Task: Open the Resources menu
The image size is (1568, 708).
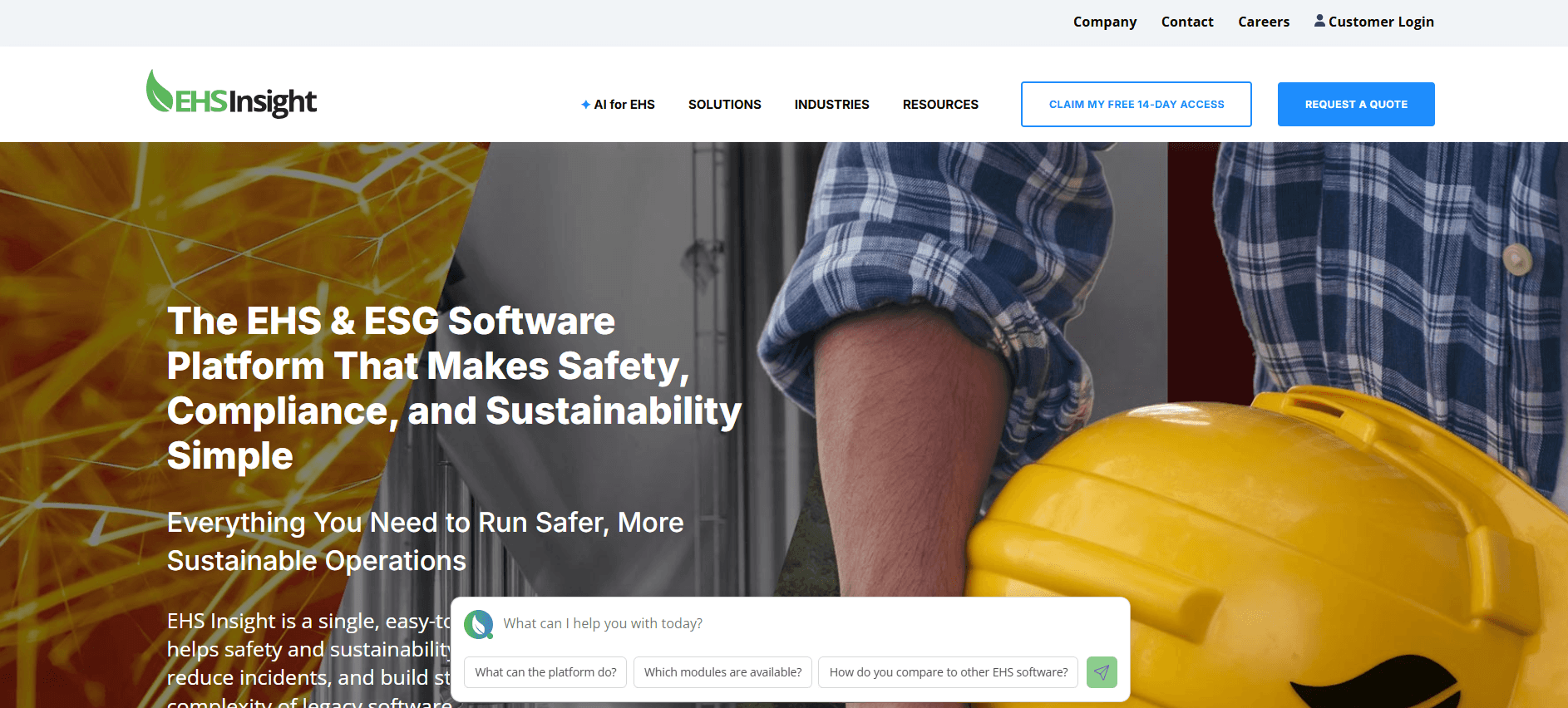Action: [x=940, y=105]
